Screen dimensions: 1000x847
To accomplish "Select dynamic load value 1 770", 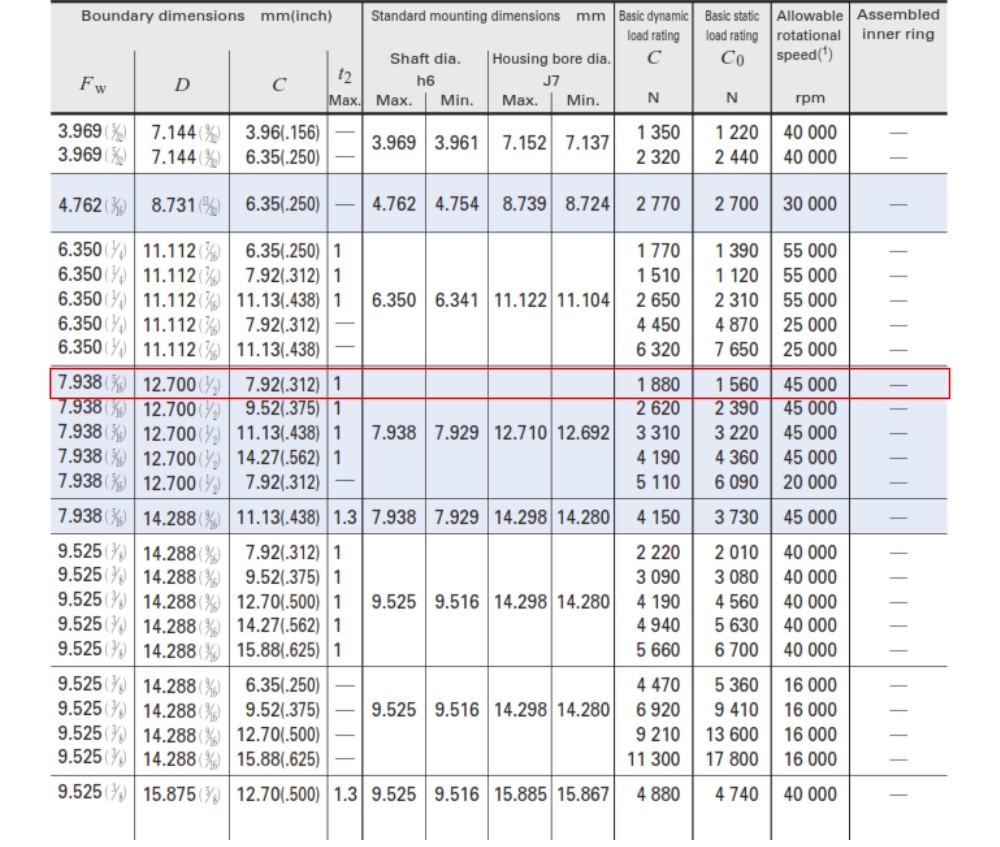I will [659, 251].
